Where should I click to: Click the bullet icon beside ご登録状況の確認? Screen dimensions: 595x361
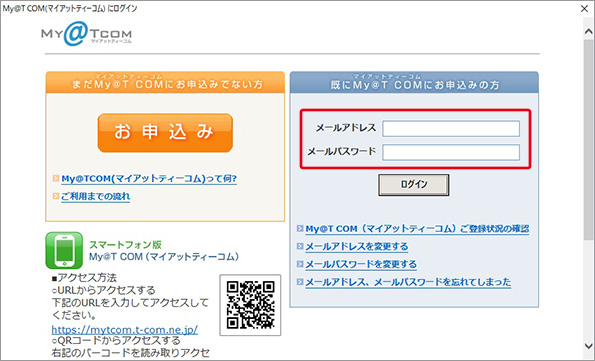tap(300, 229)
